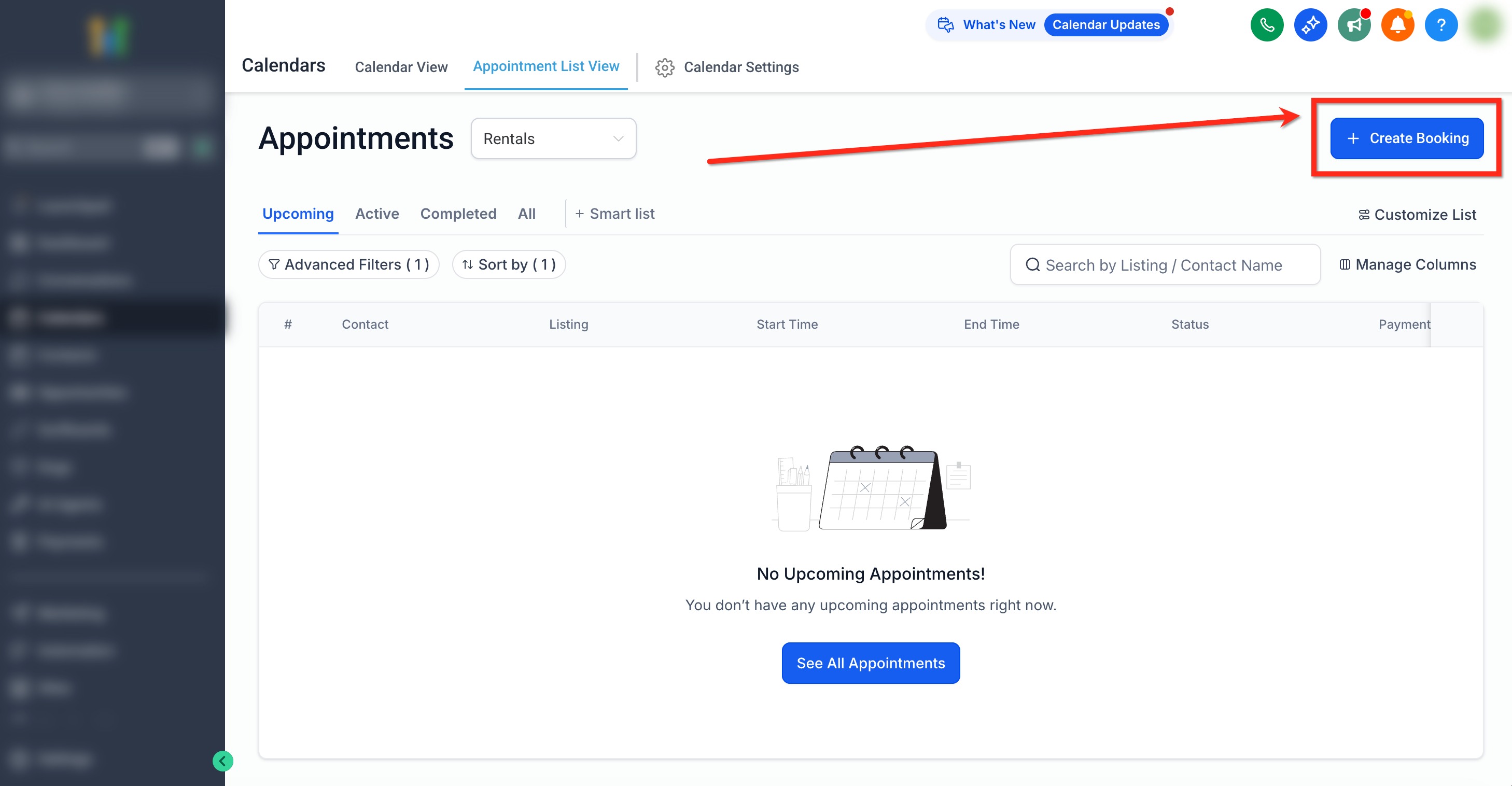Switch to the Calendar View tab
Screen dimensions: 1512x786
(401, 67)
